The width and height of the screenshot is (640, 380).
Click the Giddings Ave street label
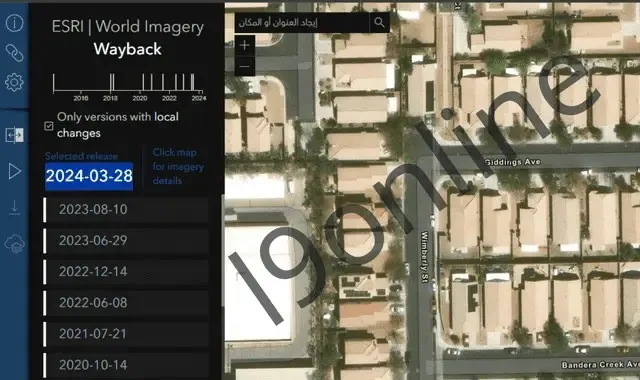point(512,162)
